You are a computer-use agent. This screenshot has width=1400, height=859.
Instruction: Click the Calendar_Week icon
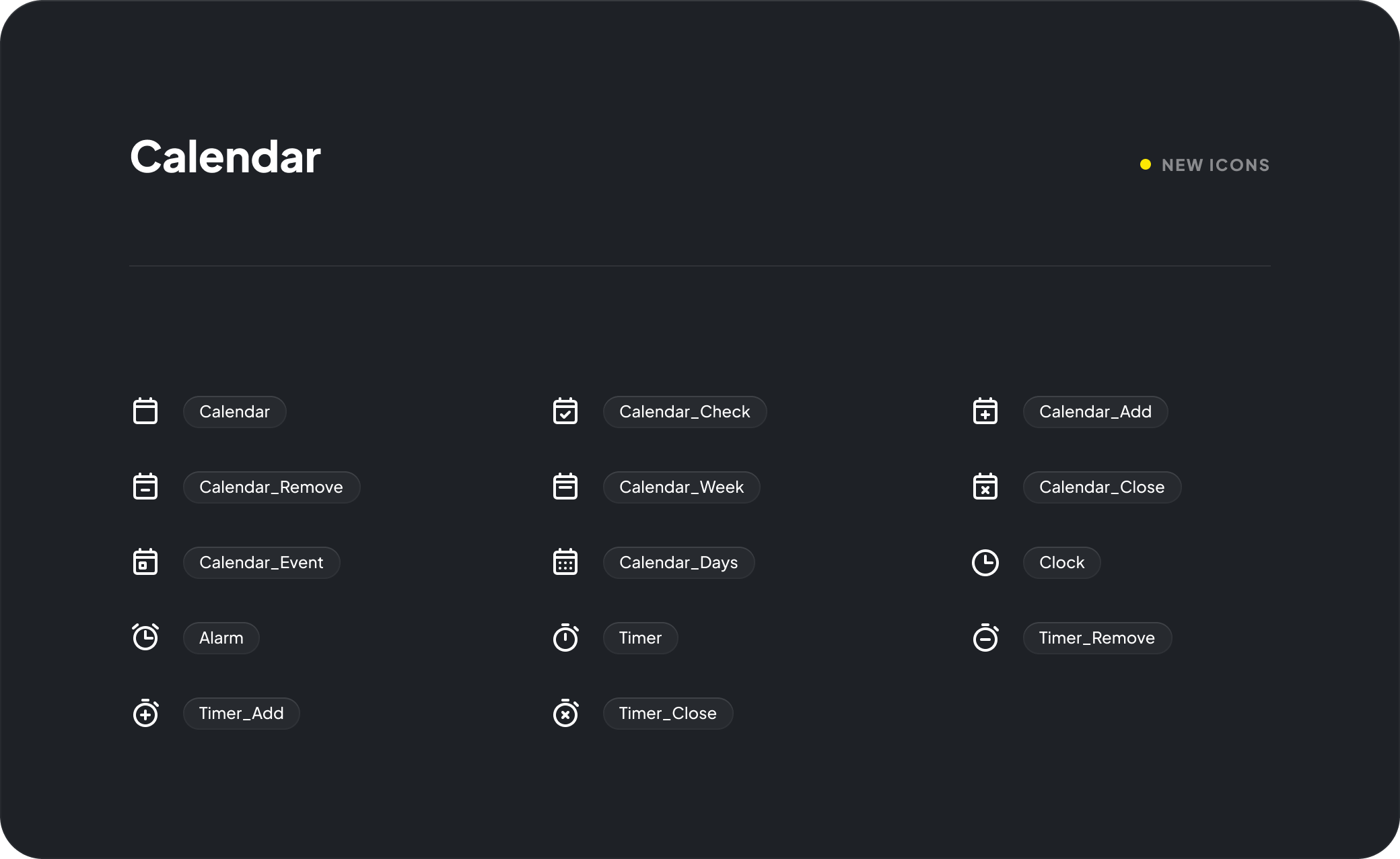(x=565, y=487)
